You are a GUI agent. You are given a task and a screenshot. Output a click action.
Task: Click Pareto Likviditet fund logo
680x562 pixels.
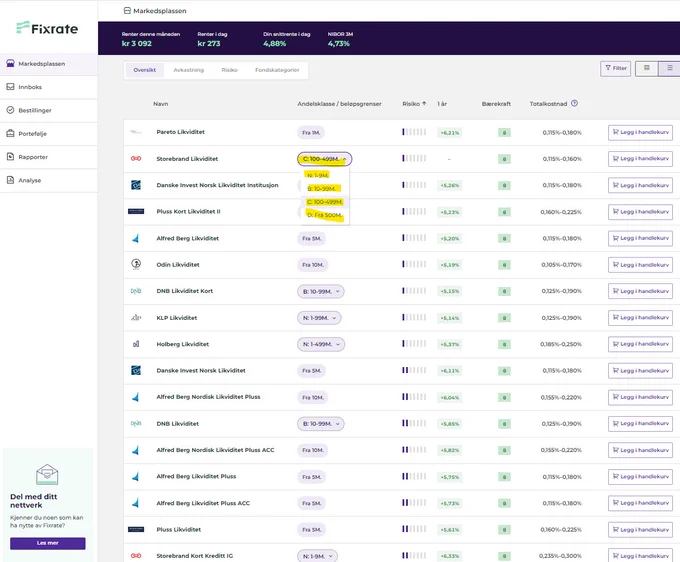click(x=136, y=132)
